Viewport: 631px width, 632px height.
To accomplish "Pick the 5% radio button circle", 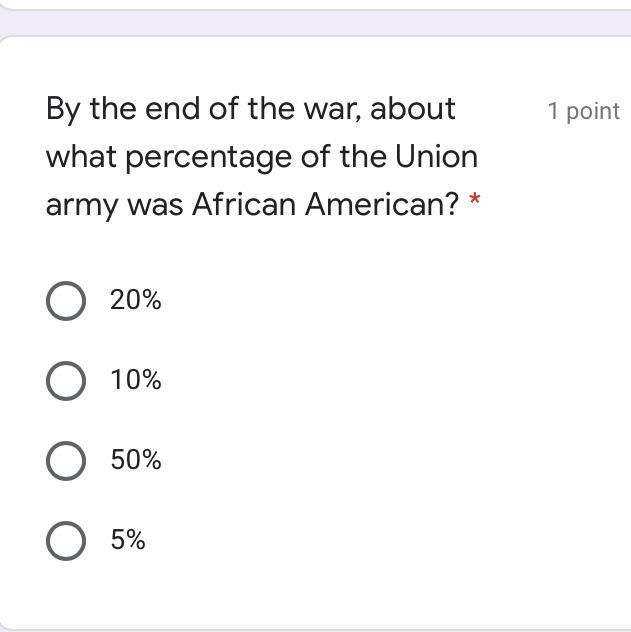I will click(x=66, y=540).
